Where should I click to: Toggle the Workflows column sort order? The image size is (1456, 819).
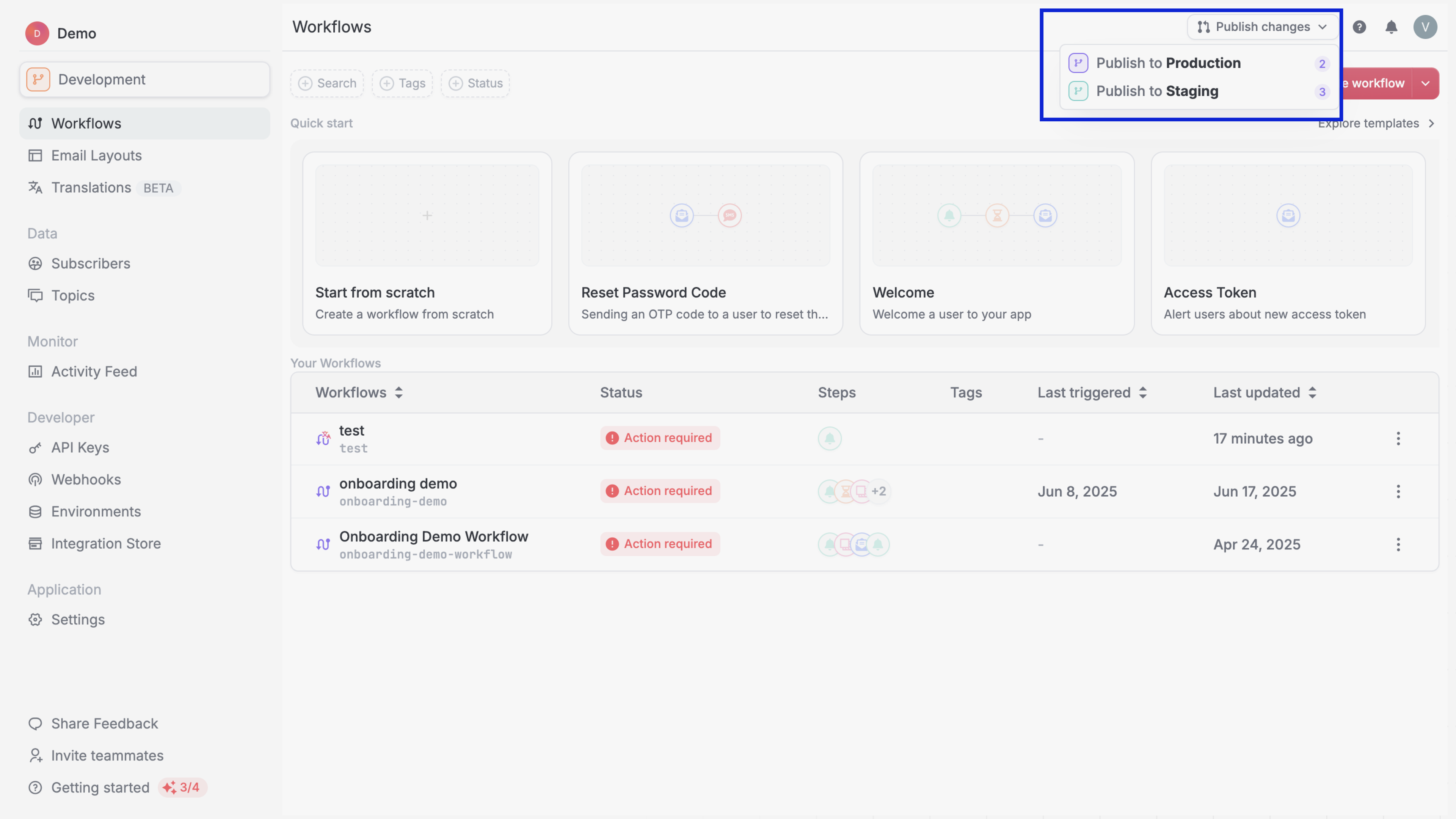point(359,392)
